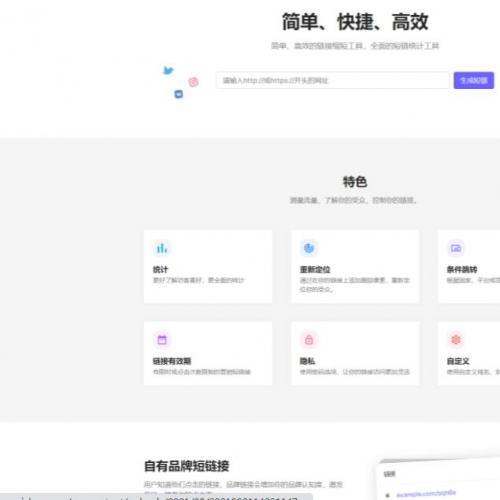500x500 pixels.
Task: Click the purple 生成短链 button
Action: pyautogui.click(x=474, y=80)
